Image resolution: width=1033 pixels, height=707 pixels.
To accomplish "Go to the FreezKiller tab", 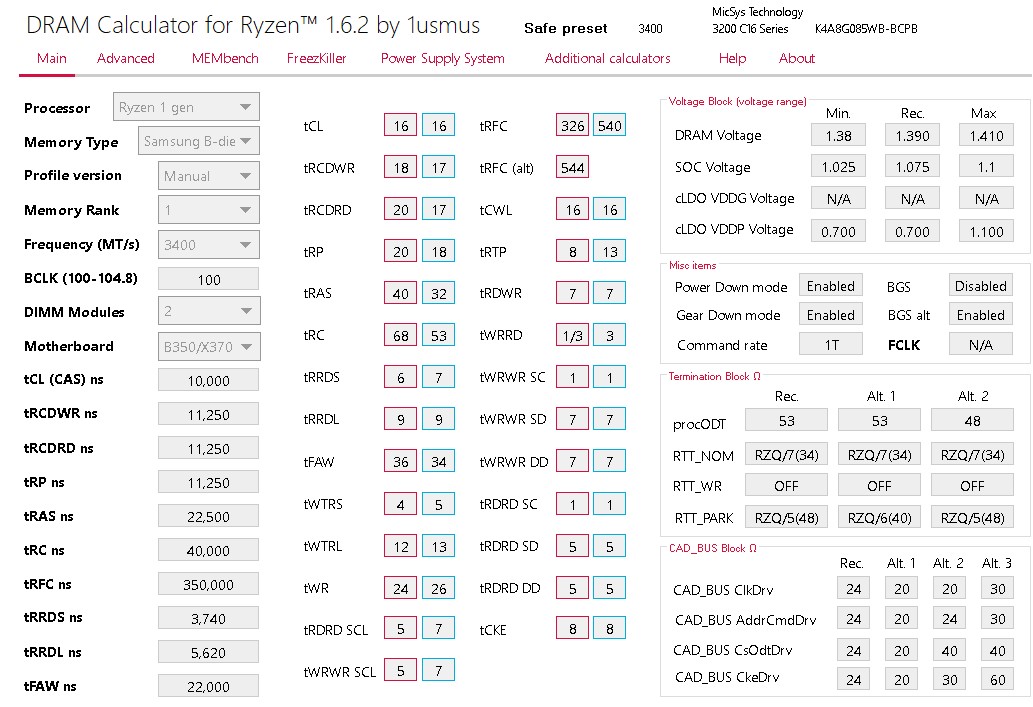I will pyautogui.click(x=316, y=59).
